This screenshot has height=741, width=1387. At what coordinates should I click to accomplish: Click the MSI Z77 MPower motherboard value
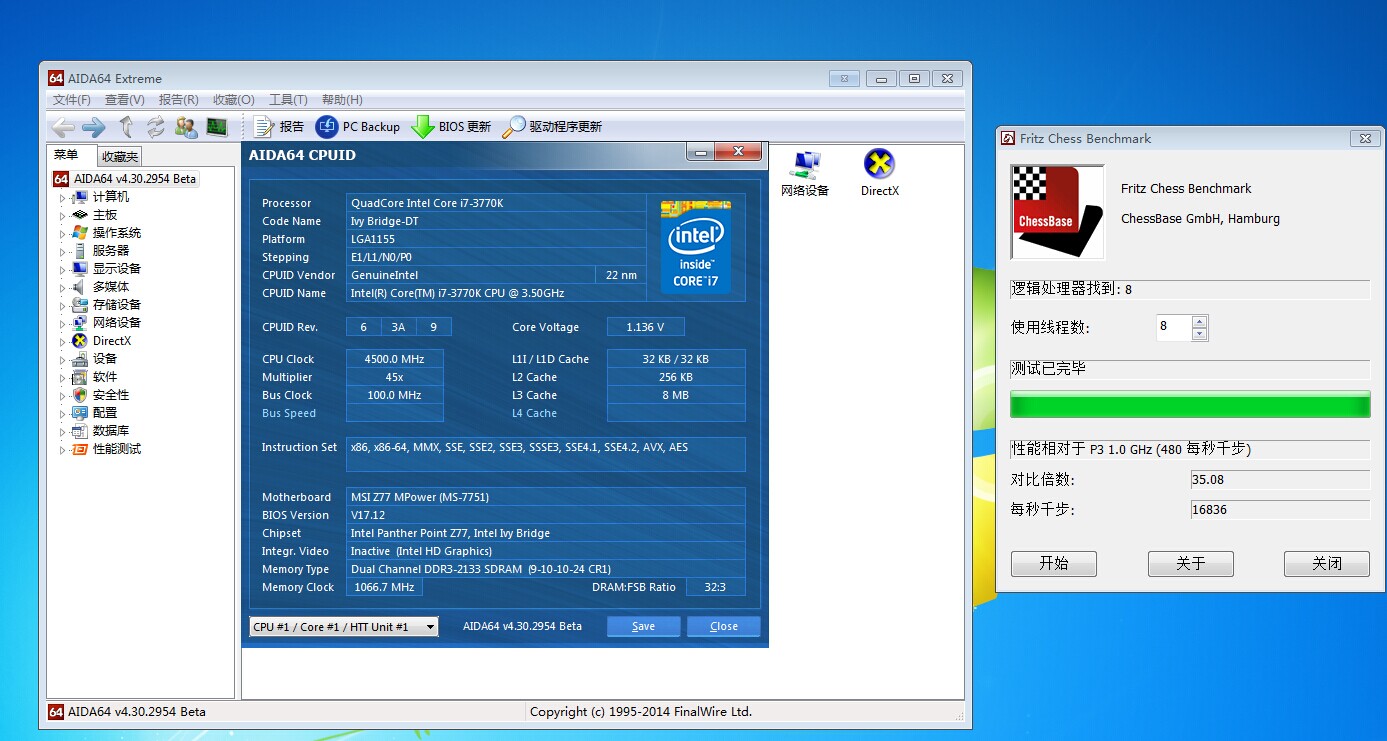pos(546,497)
